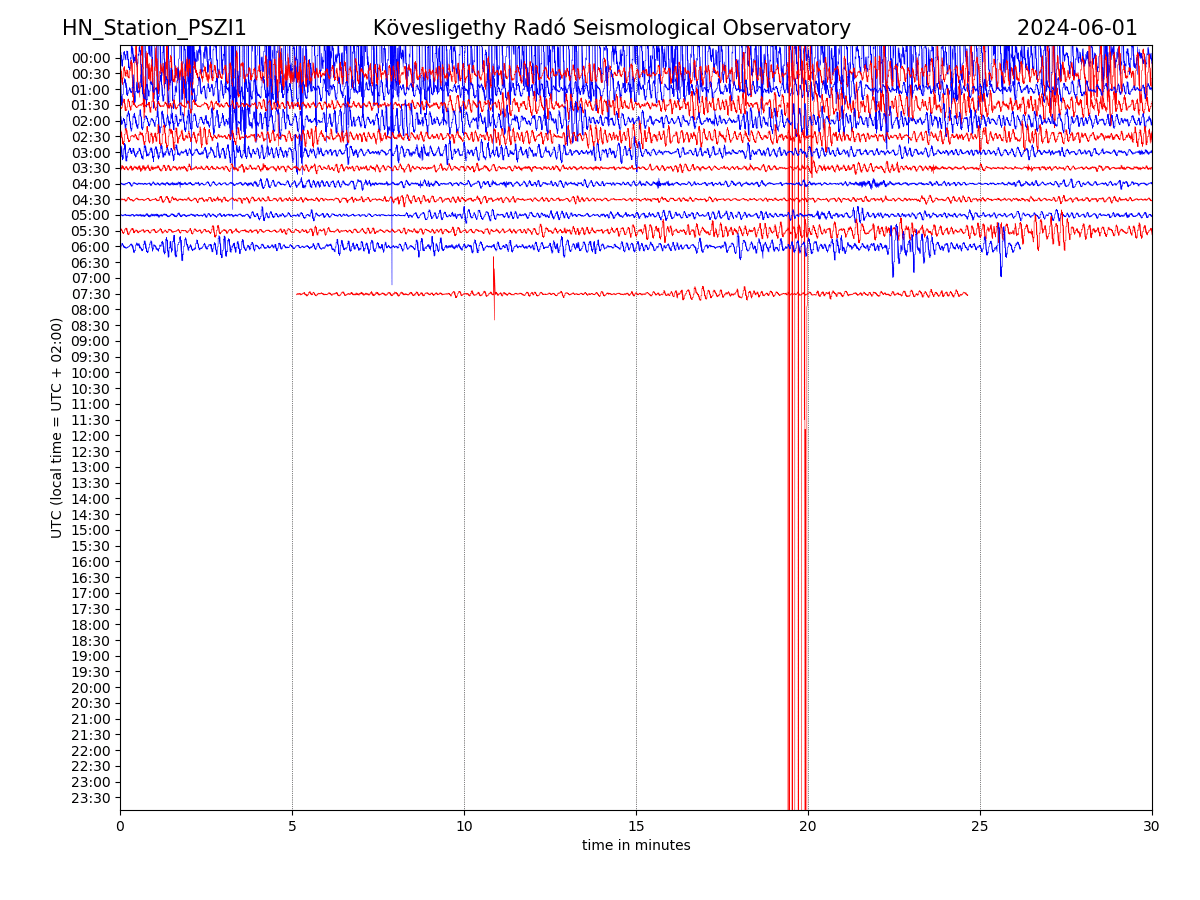Click the 'time in minutes' x-axis label
The image size is (1200, 900).
pyautogui.click(x=636, y=846)
